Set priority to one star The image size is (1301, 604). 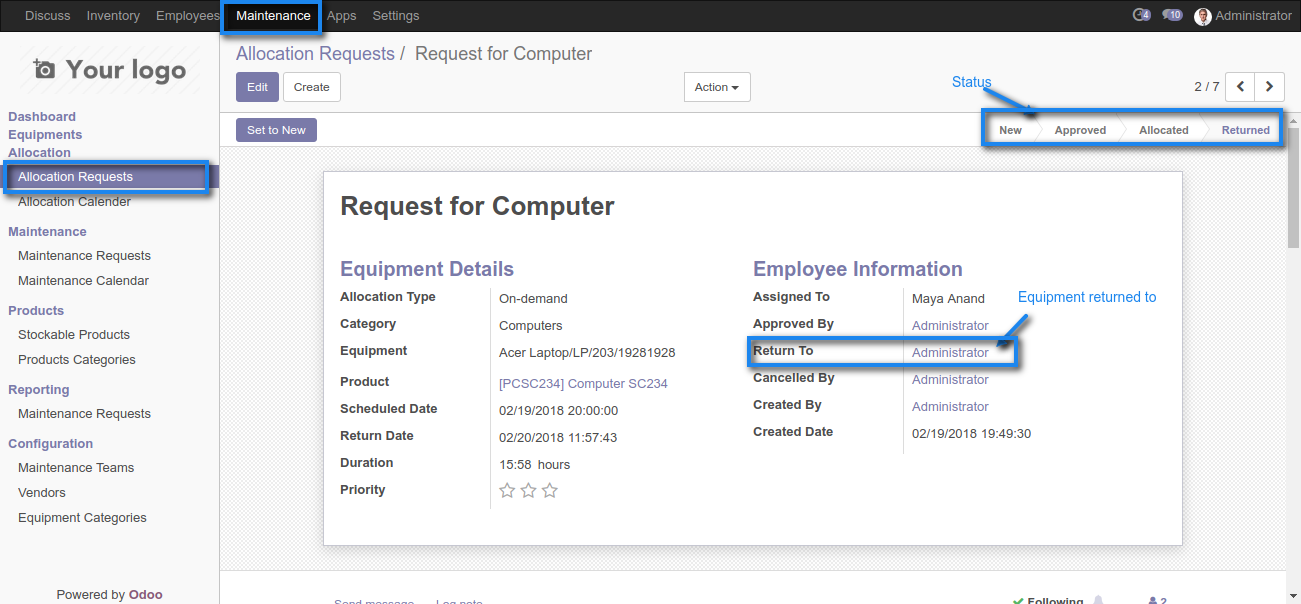pyautogui.click(x=507, y=490)
